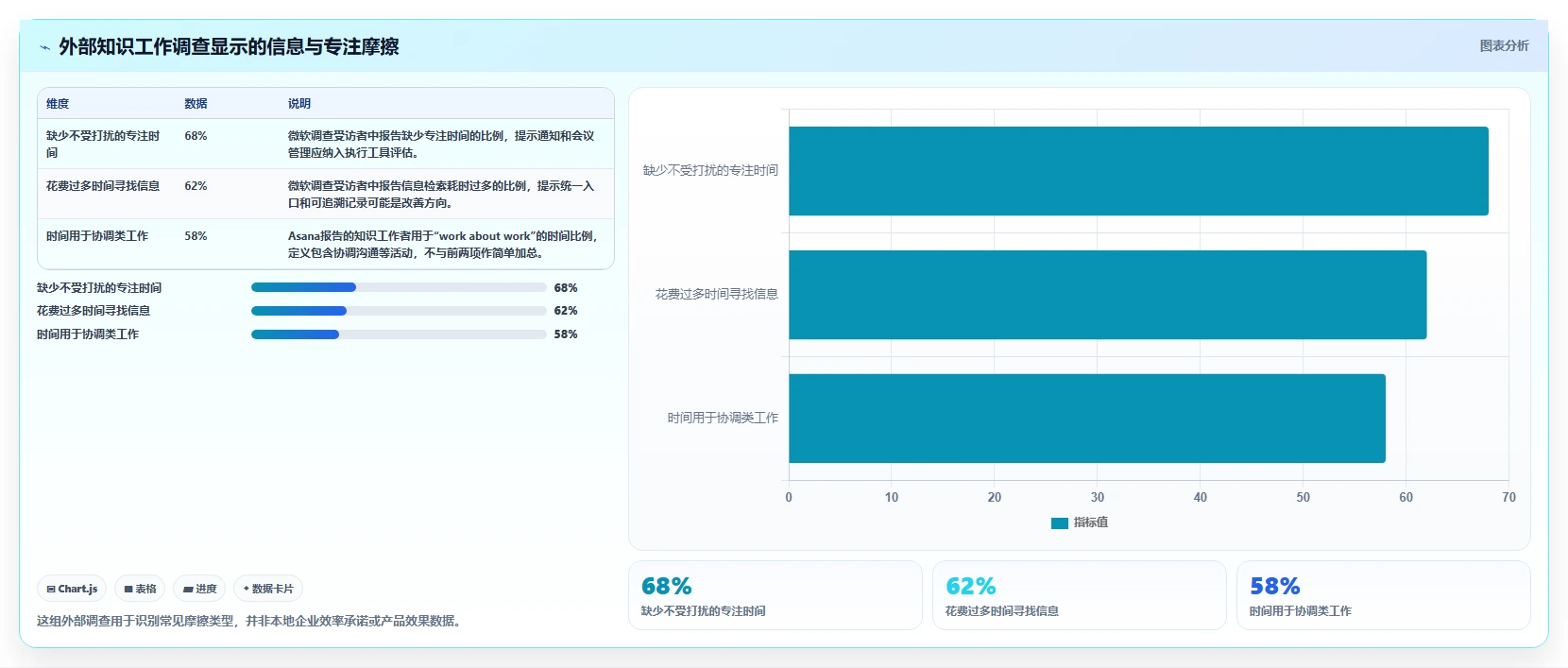Click the chart y-axis label 时间用于协调类工作
The image size is (1568, 668).
723,419
